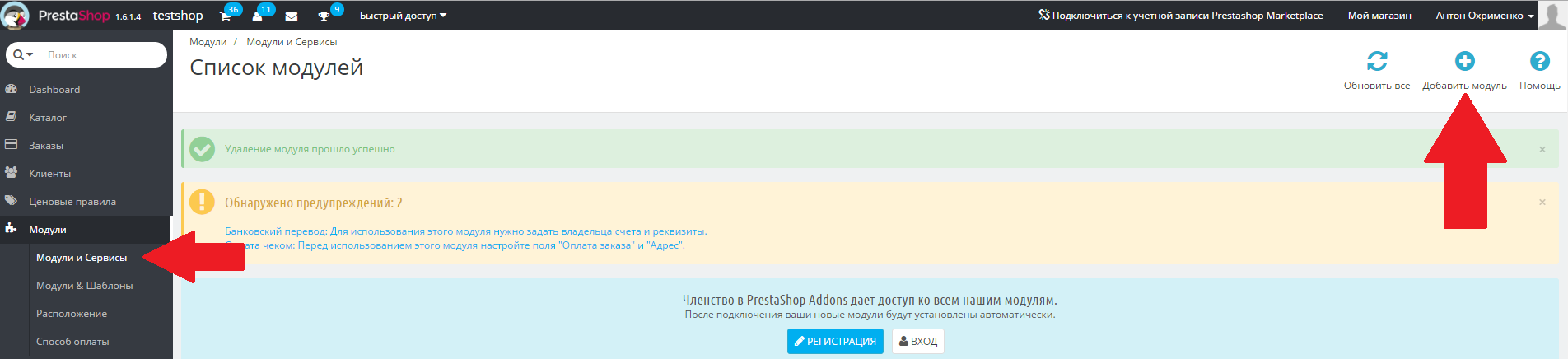Select Модули и Сервисы submenu item
The height and width of the screenshot is (359, 1568).
(82, 258)
